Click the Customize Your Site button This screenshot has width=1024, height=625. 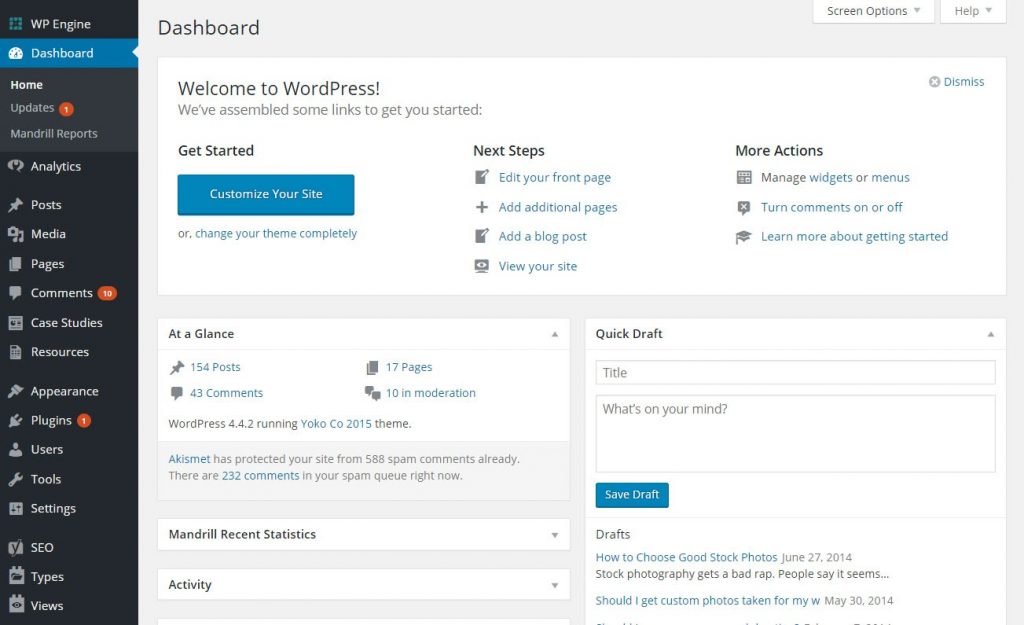[265, 196]
